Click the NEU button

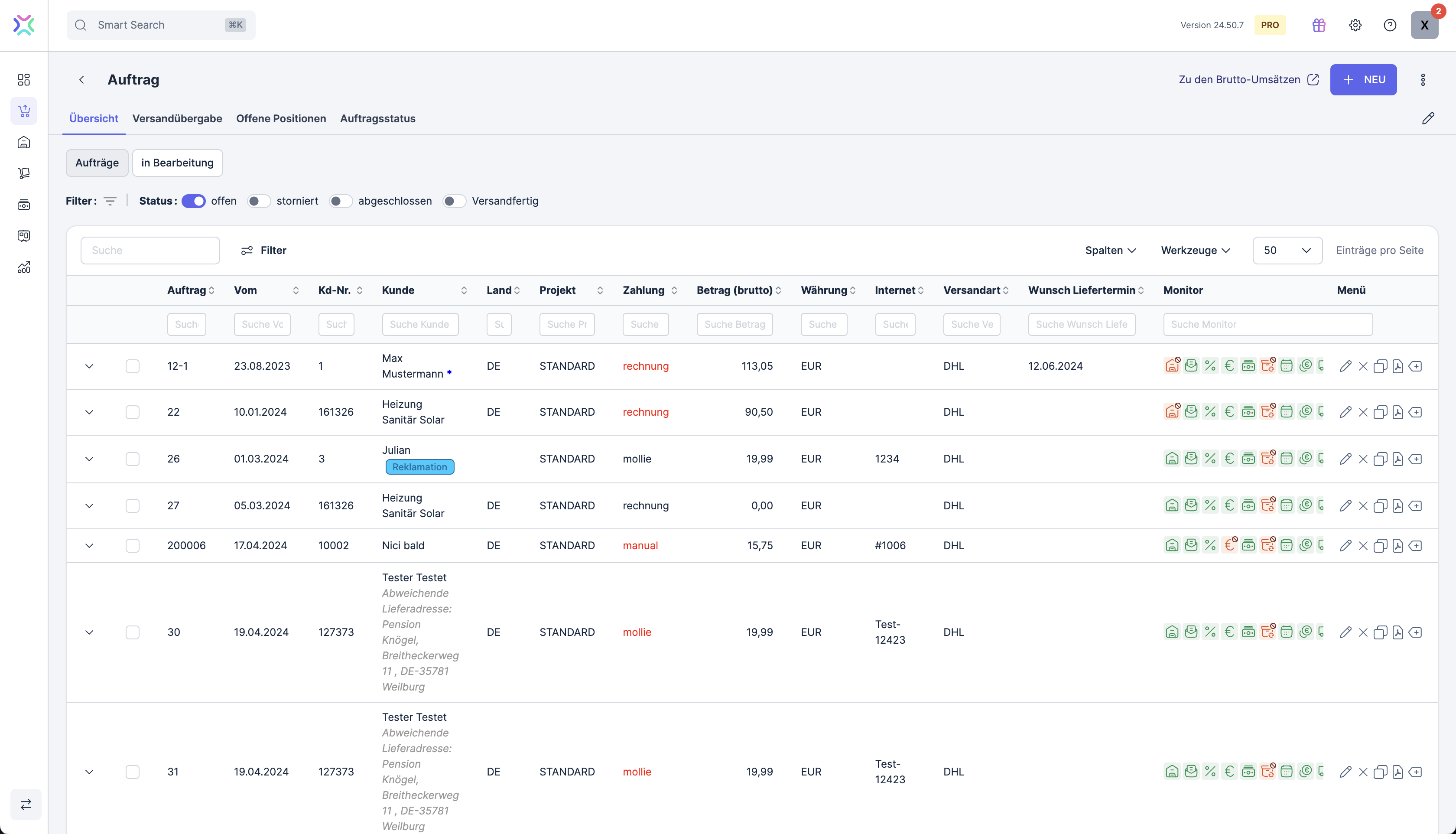[1363, 80]
